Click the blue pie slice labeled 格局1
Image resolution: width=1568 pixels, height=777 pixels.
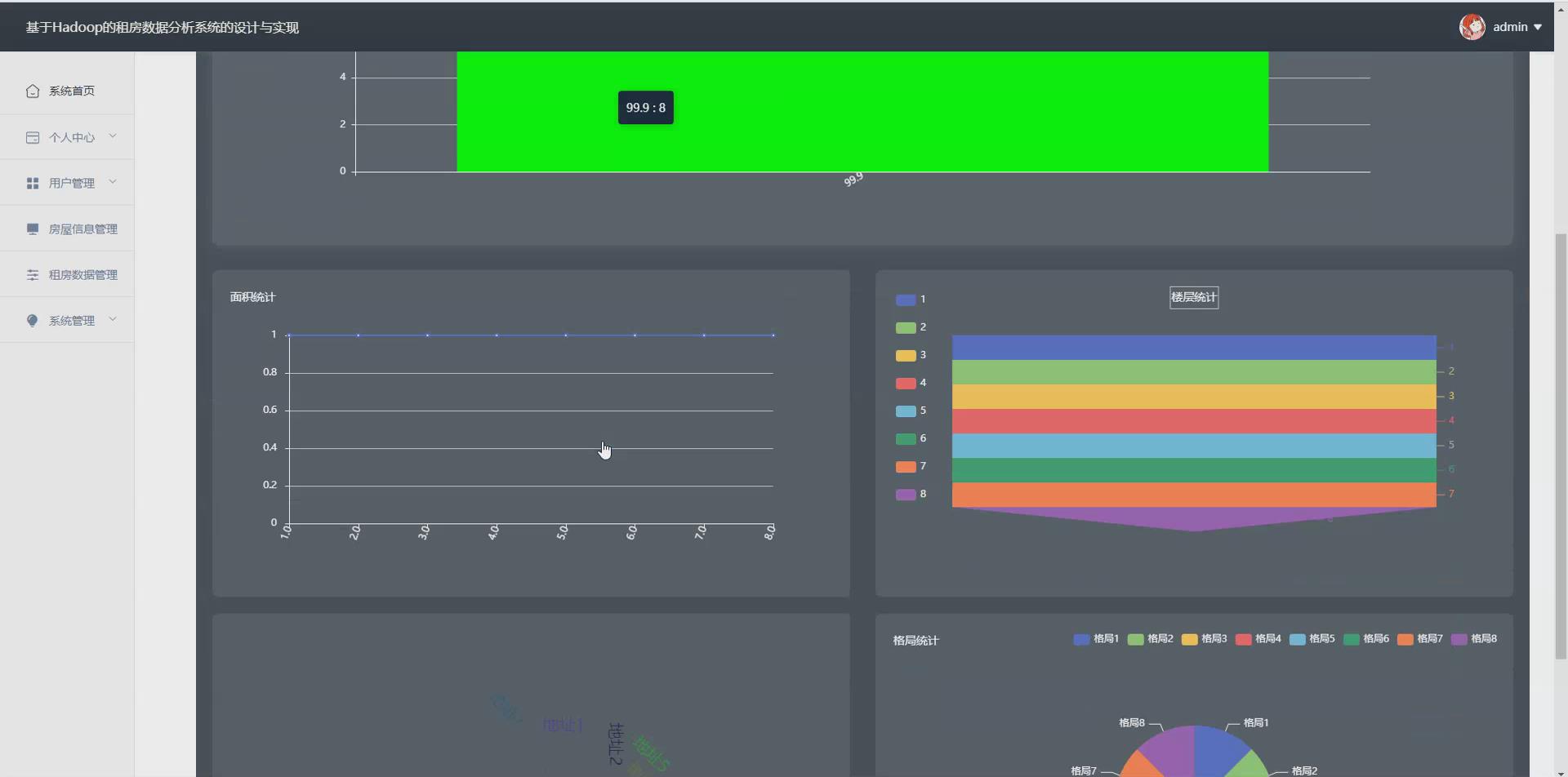(x=1217, y=751)
